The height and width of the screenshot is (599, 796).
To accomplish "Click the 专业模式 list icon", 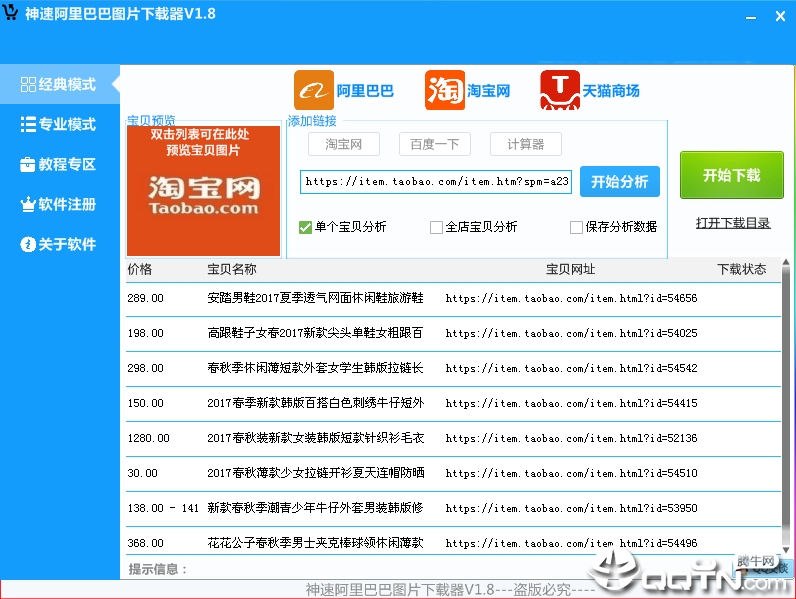I will point(28,124).
